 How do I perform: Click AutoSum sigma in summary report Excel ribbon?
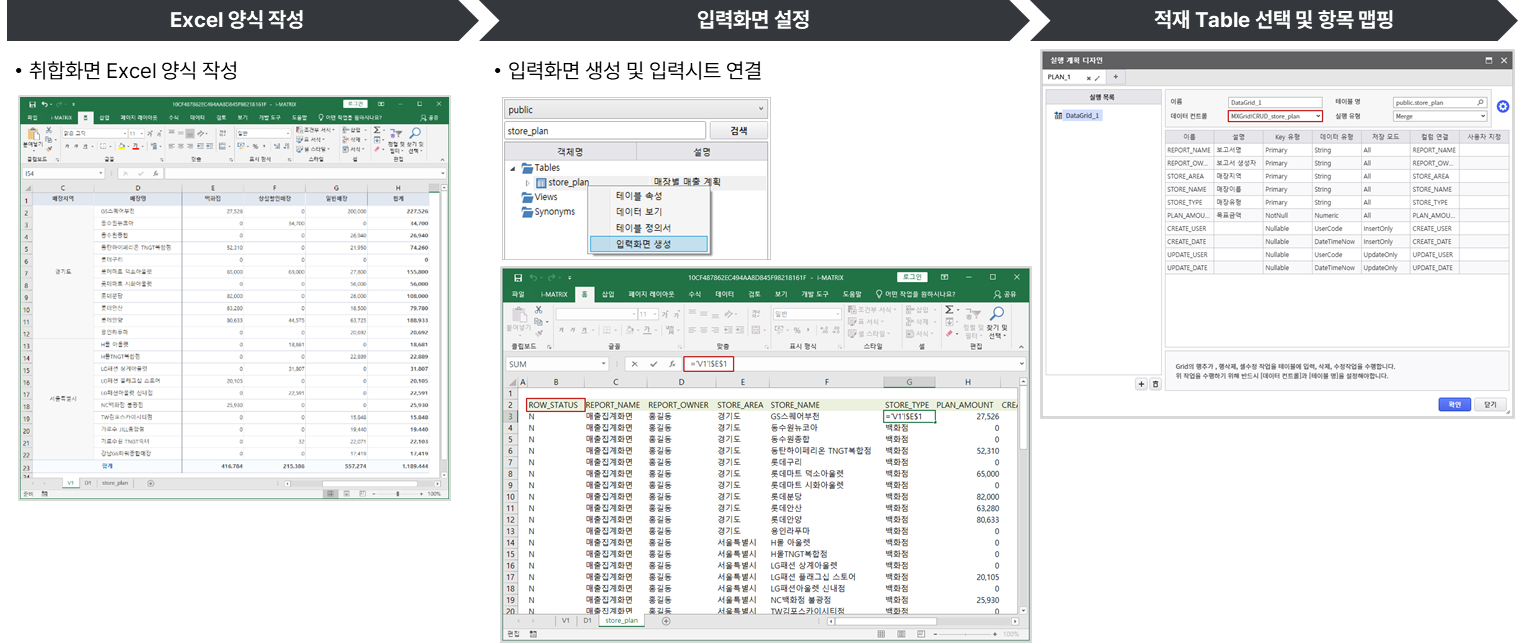coord(377,130)
